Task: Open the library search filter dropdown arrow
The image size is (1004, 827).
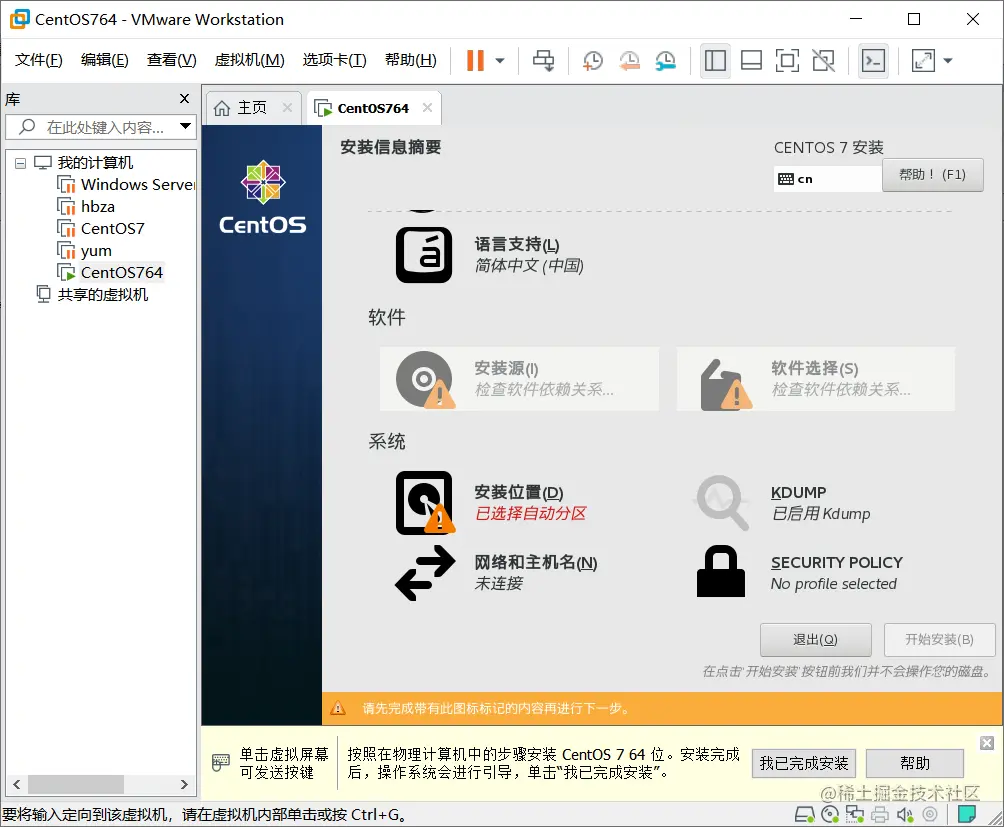Action: (x=186, y=126)
